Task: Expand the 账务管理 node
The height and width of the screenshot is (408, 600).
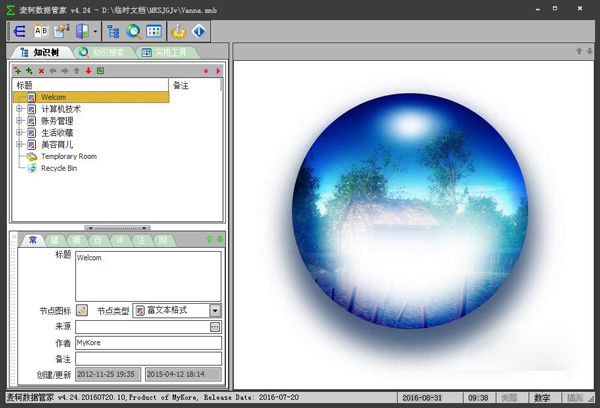Action: pos(19,121)
